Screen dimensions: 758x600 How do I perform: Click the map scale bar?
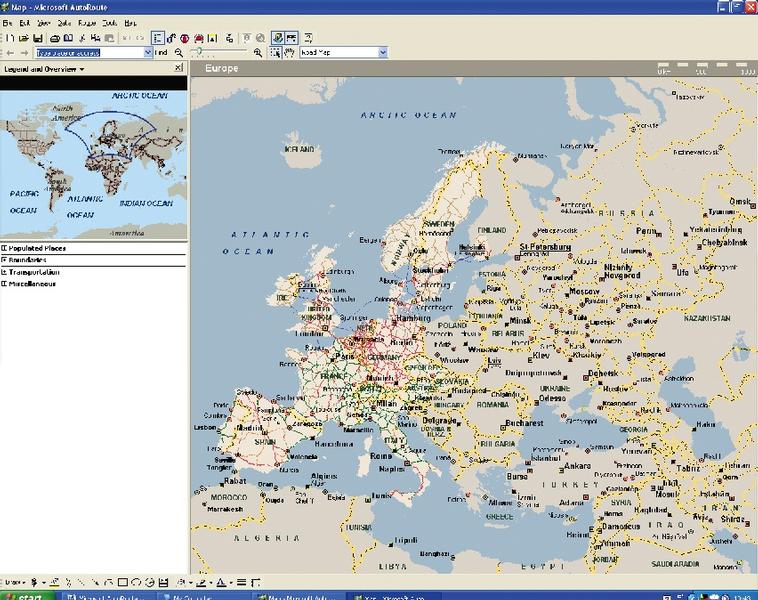click(706, 68)
